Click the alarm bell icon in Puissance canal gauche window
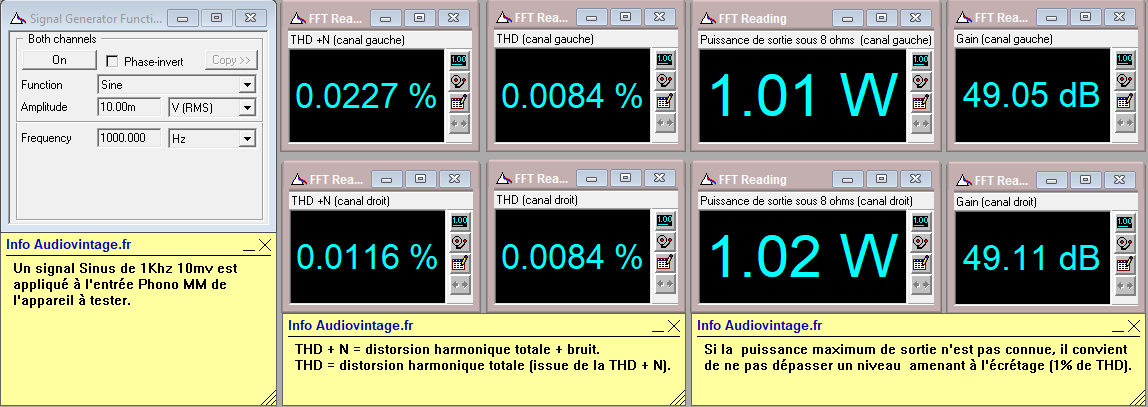Image resolution: width=1148 pixels, height=407 pixels. point(921,81)
